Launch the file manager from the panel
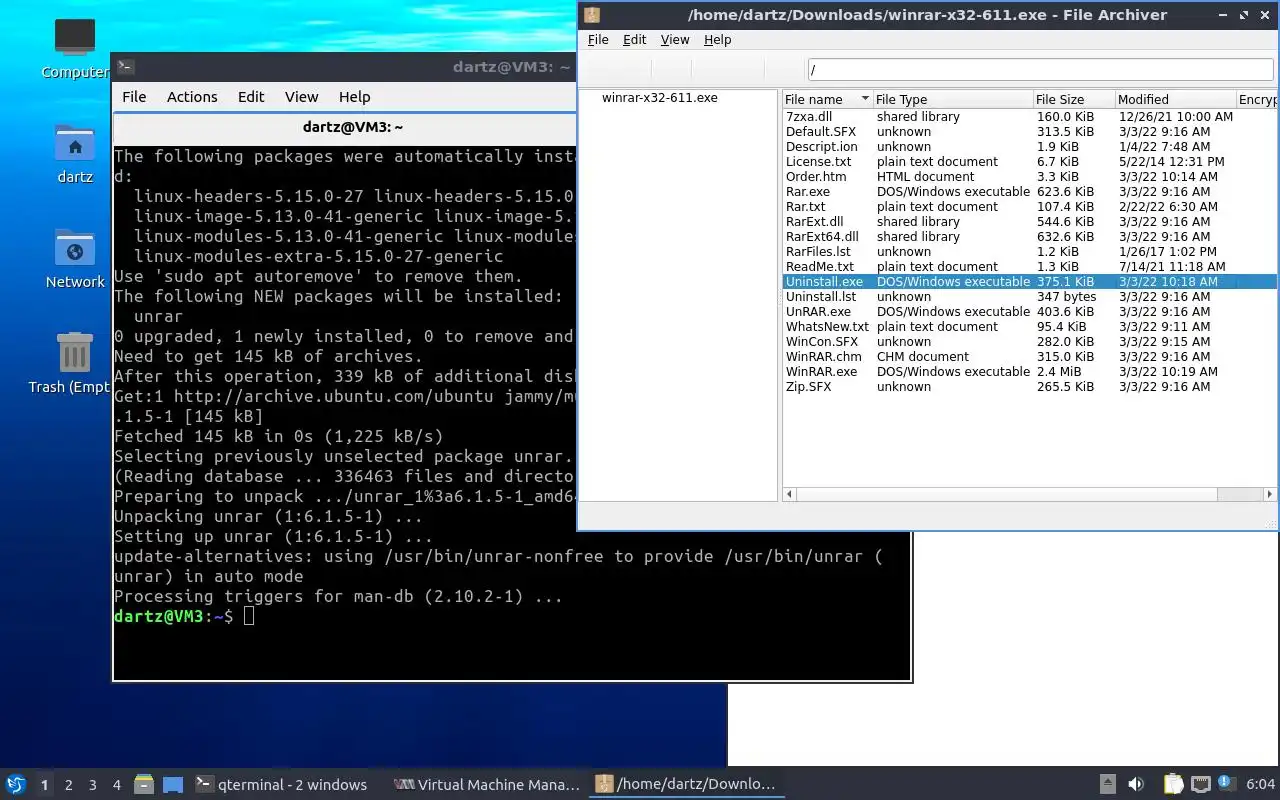The image size is (1280, 800). [x=143, y=784]
